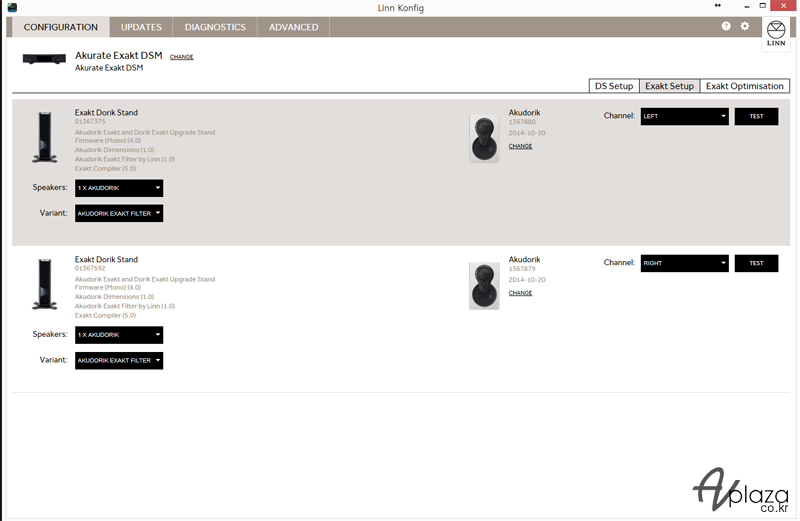Open Variant dropdown for stand 01367592
This screenshot has height=521, width=800.
pyautogui.click(x=119, y=360)
